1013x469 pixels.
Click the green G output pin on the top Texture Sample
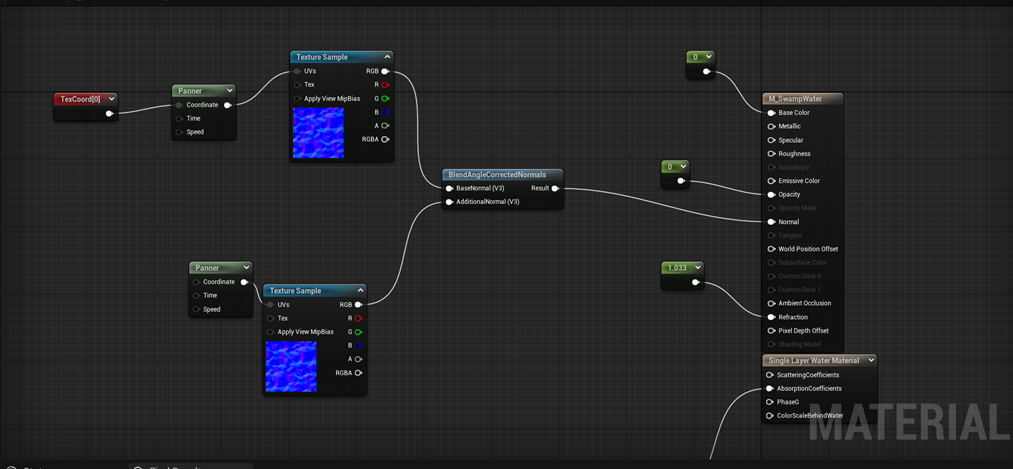tap(385, 99)
